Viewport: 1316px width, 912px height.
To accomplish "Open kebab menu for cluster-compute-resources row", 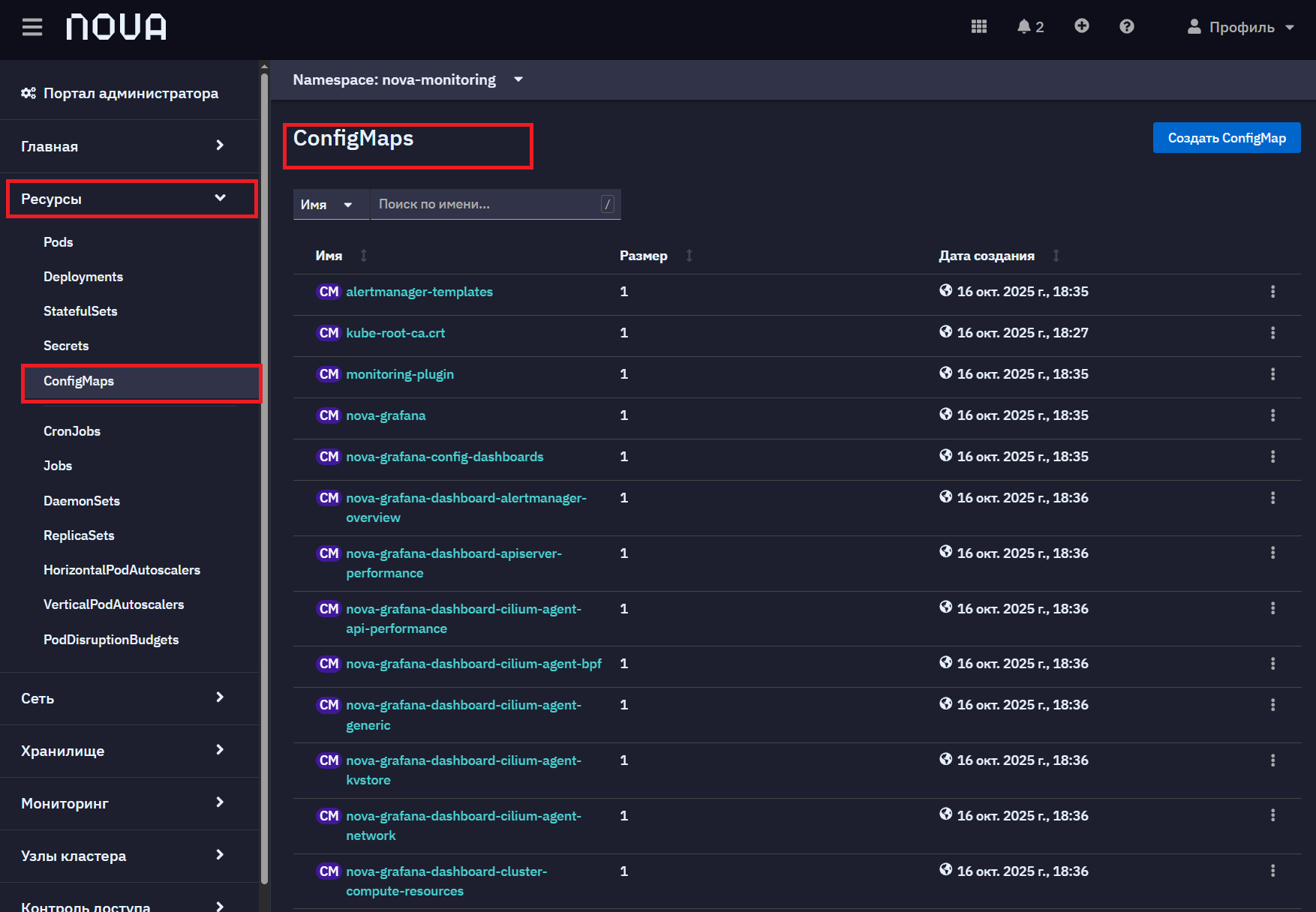I will 1272,871.
